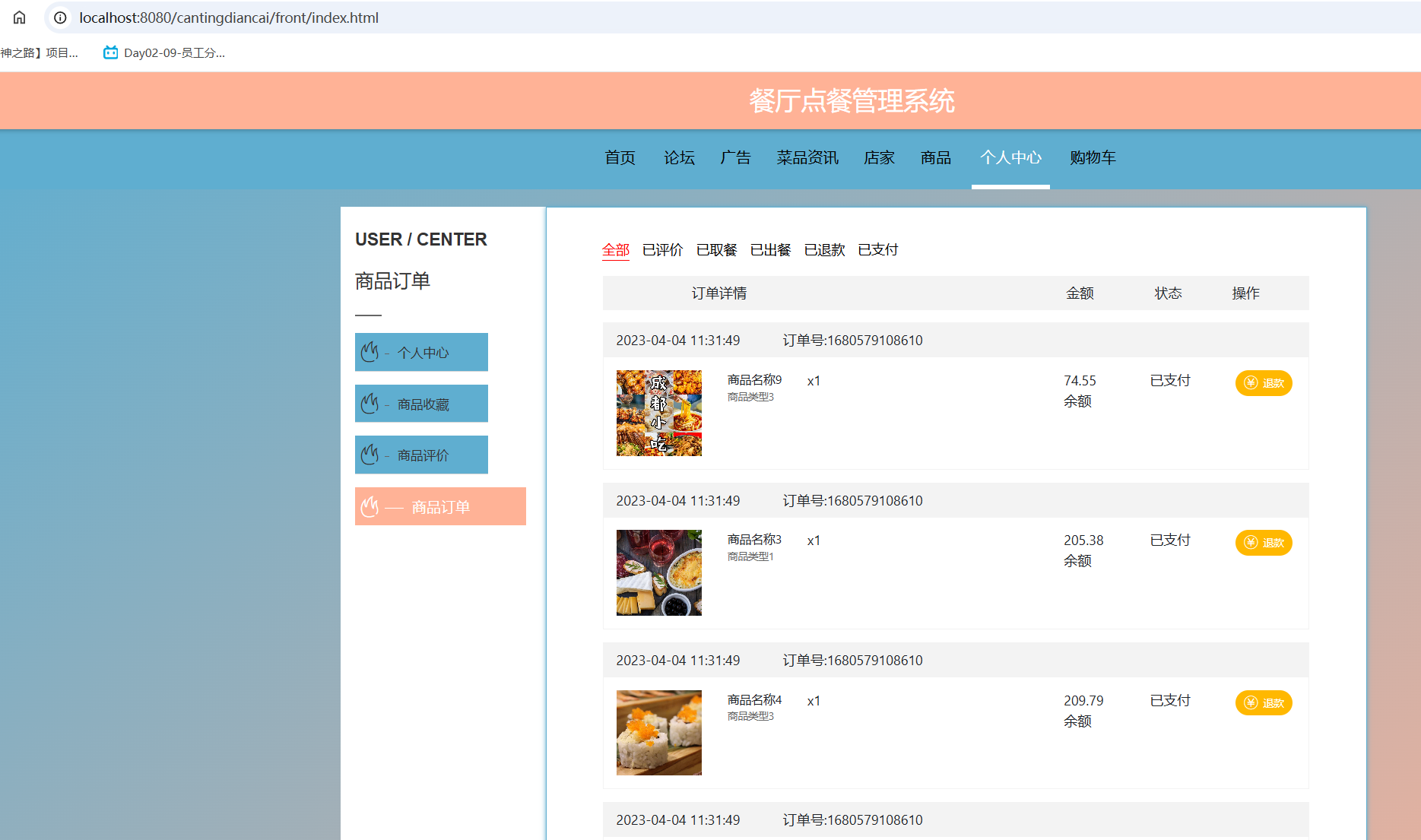The width and height of the screenshot is (1421, 840).
Task: Click 退款 for 商品名称4 order
Action: pyautogui.click(x=1263, y=702)
